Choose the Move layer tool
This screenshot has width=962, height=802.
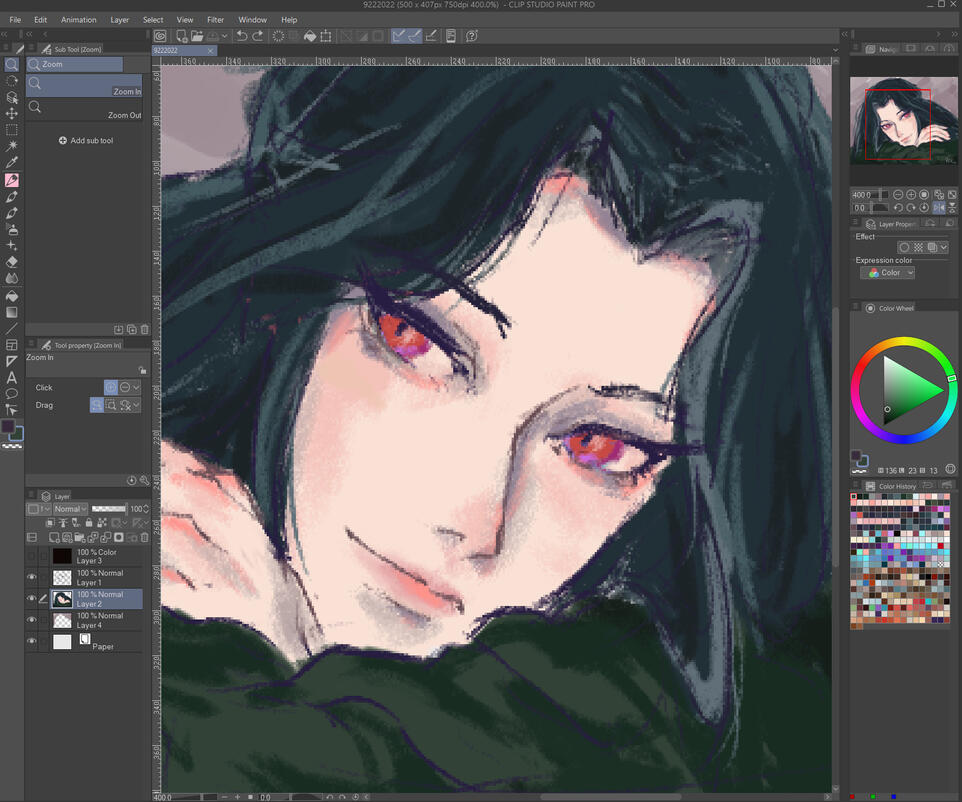click(12, 114)
